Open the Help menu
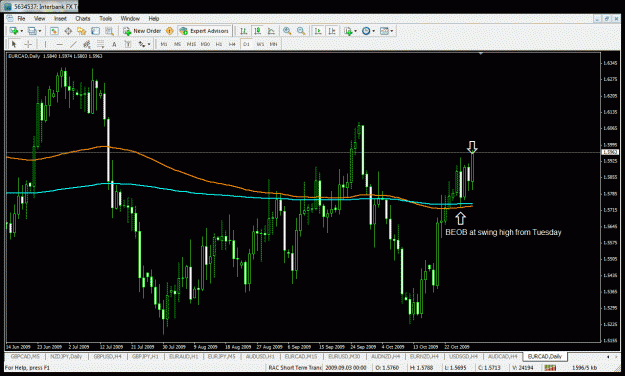 [154, 18]
